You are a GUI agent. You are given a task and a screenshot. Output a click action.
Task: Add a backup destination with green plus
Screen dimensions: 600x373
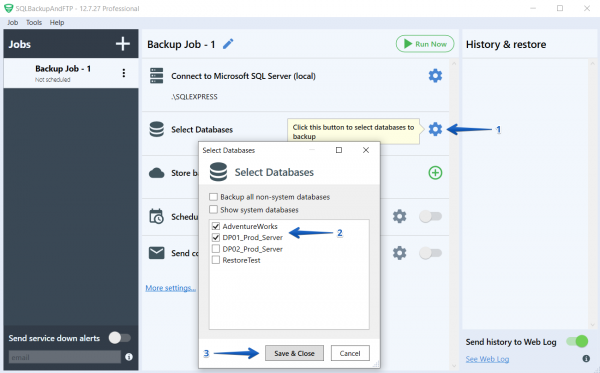tap(435, 173)
